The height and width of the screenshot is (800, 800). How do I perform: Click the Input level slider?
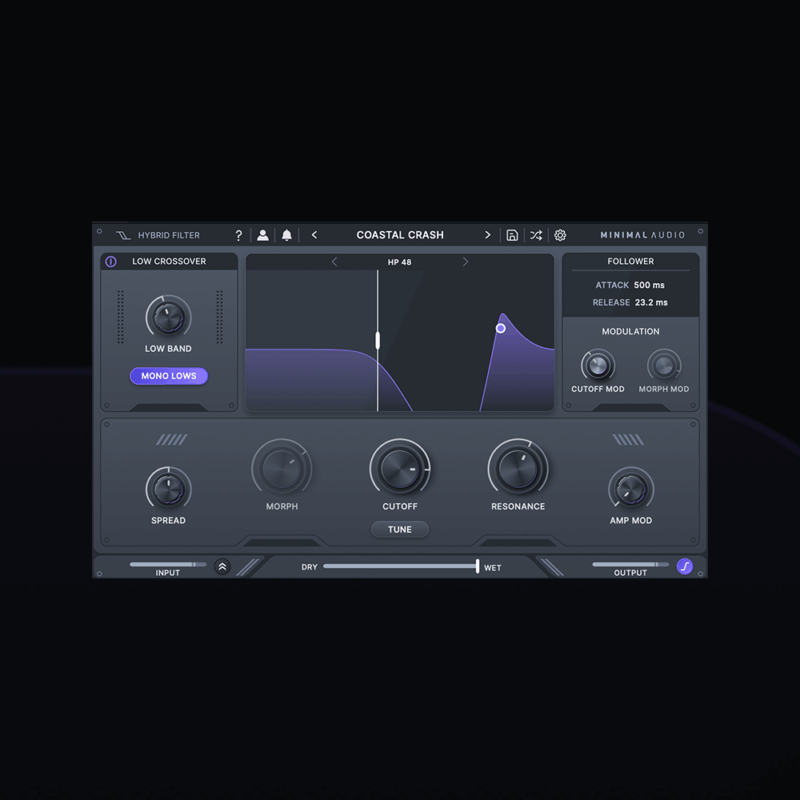click(x=168, y=564)
